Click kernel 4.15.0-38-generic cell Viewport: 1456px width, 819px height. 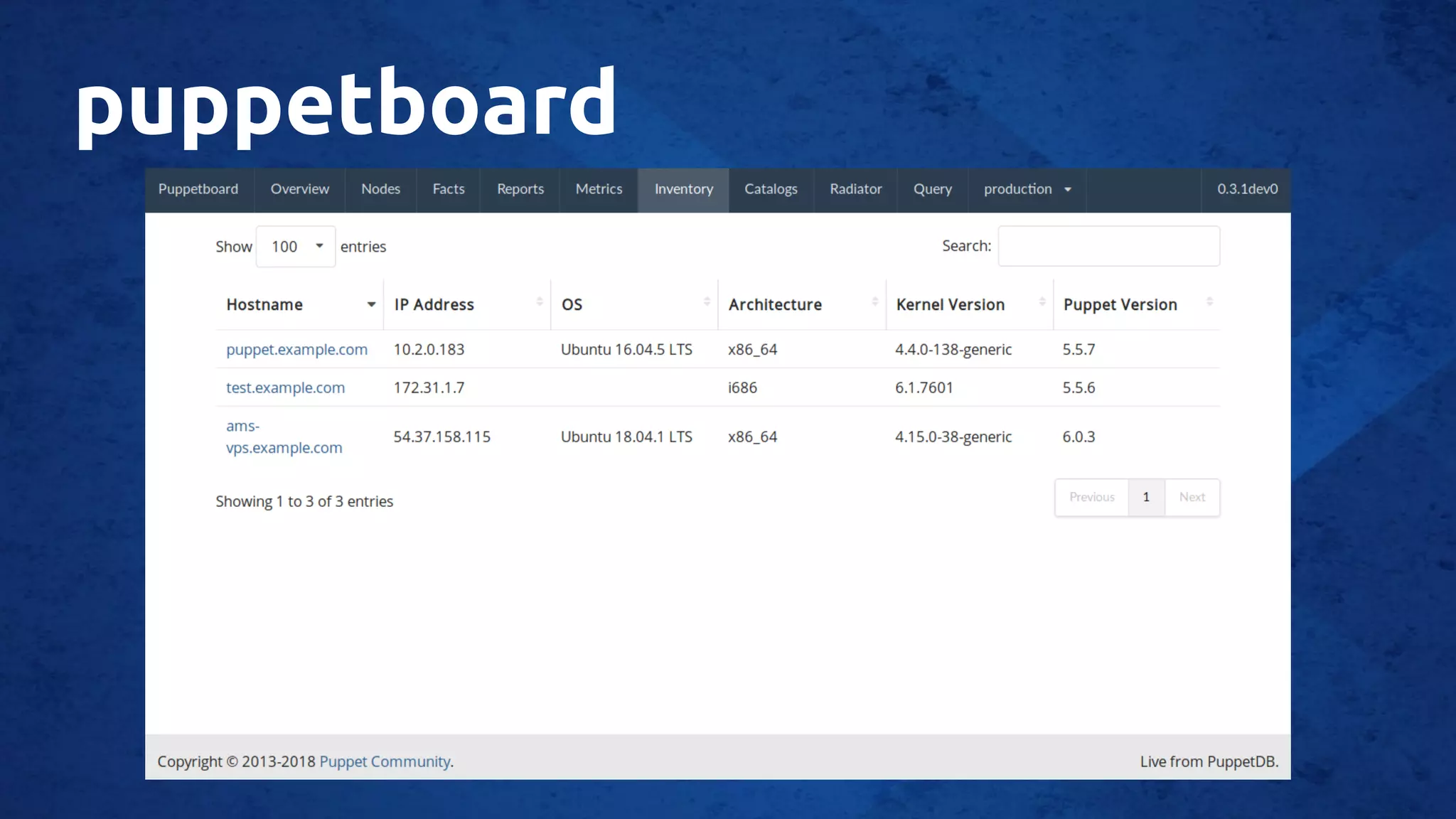point(953,437)
